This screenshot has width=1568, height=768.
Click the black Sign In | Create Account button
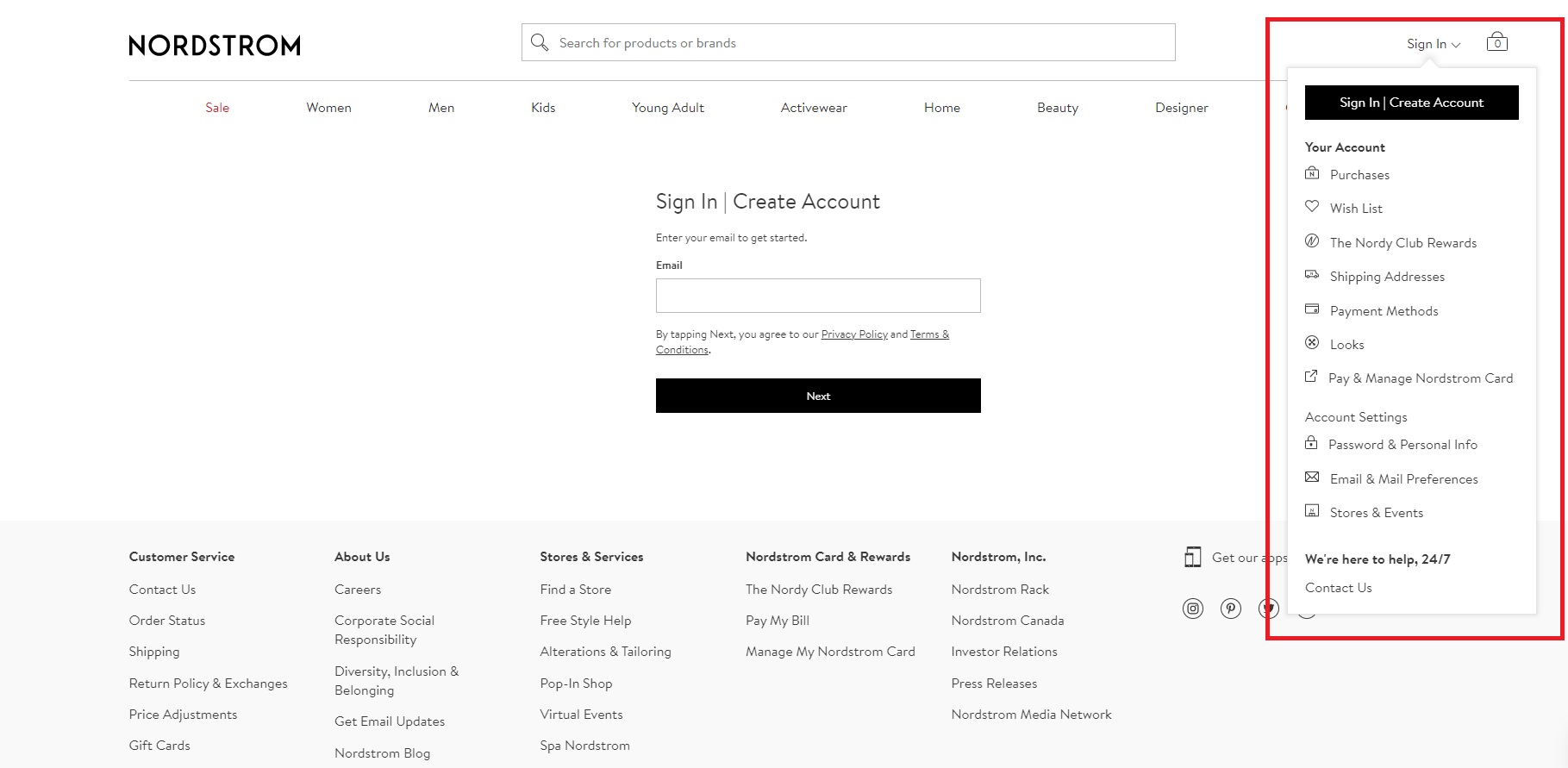coord(1412,103)
